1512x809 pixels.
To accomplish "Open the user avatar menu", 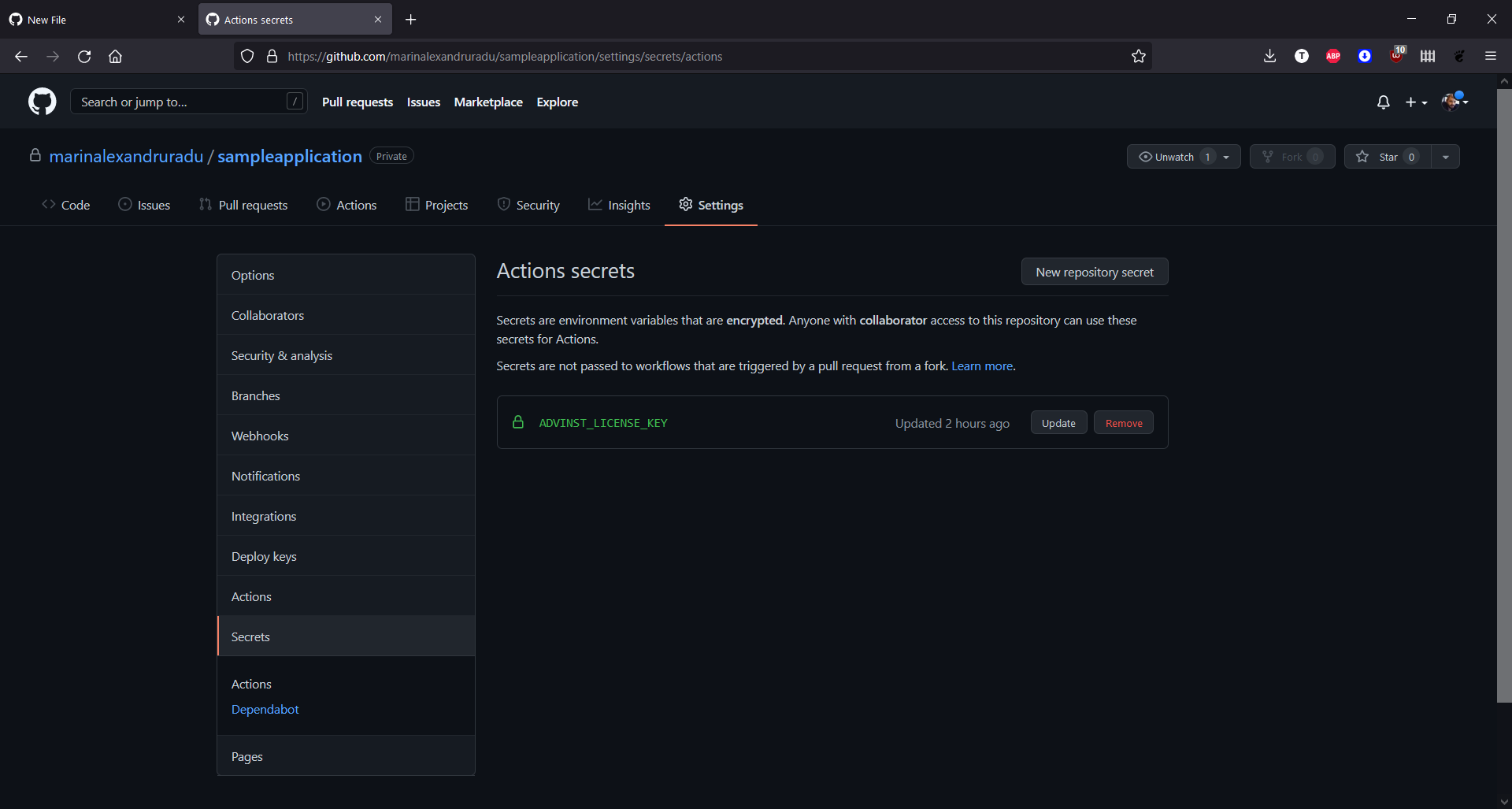I will [x=1455, y=102].
